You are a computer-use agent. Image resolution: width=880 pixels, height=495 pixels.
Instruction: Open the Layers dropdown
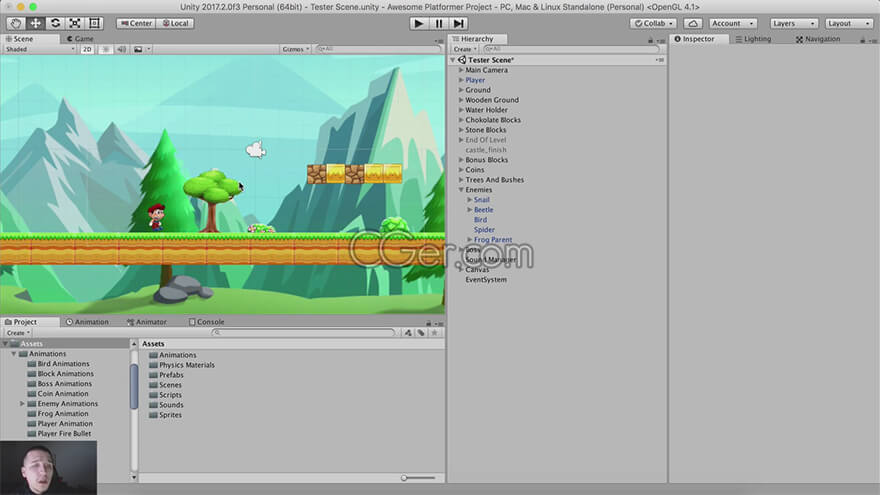794,24
